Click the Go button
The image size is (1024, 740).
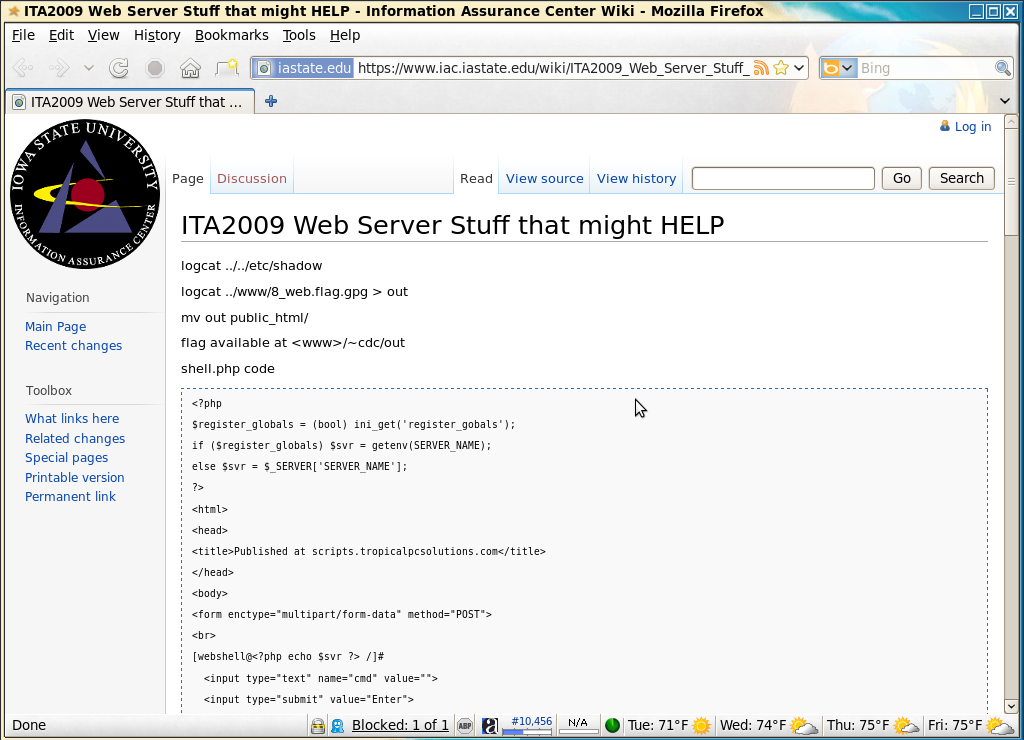(x=902, y=178)
